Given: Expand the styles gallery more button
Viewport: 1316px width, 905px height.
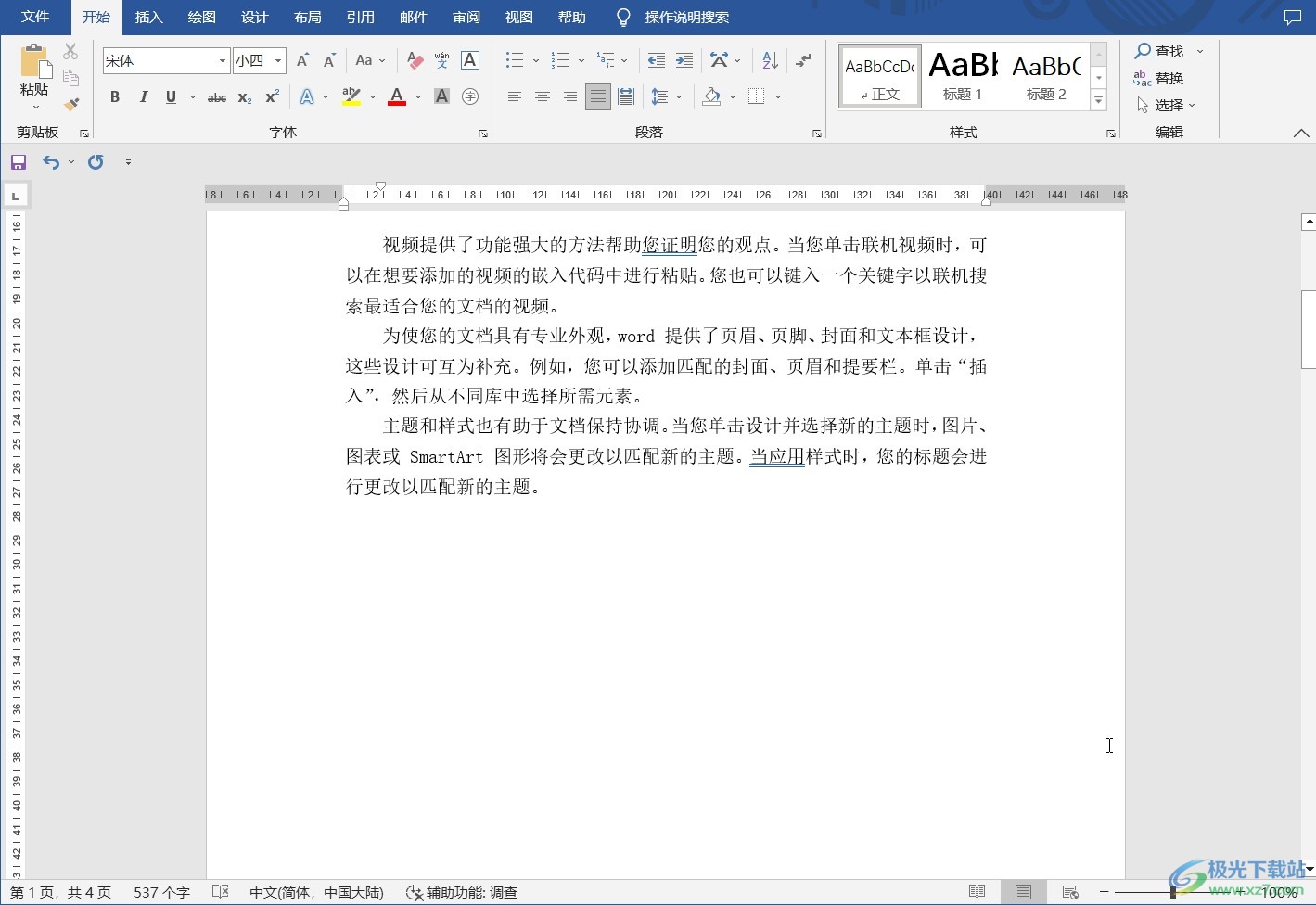Looking at the screenshot, I should coord(1099,100).
